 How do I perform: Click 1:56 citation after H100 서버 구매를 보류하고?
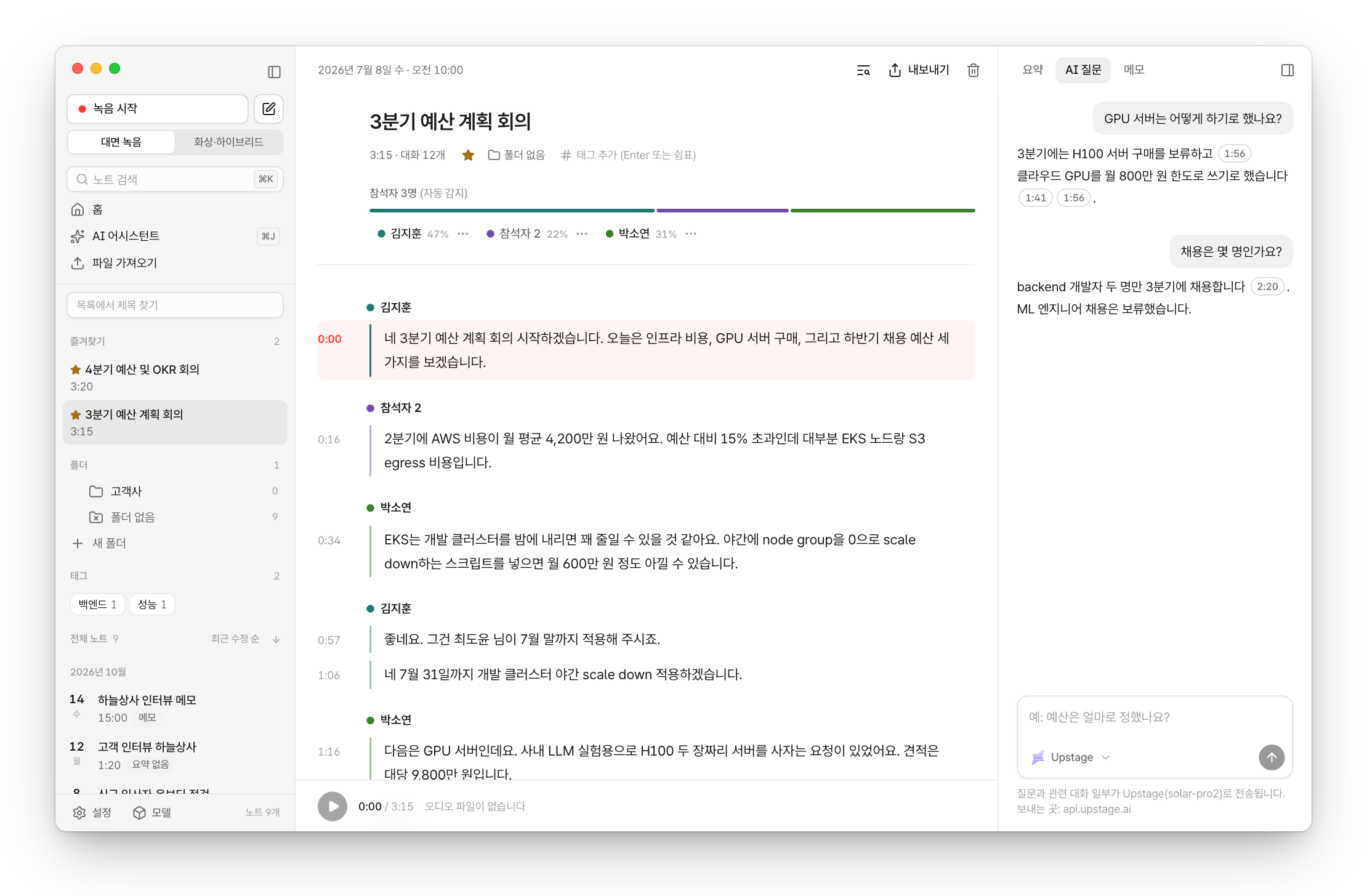pyautogui.click(x=1235, y=154)
